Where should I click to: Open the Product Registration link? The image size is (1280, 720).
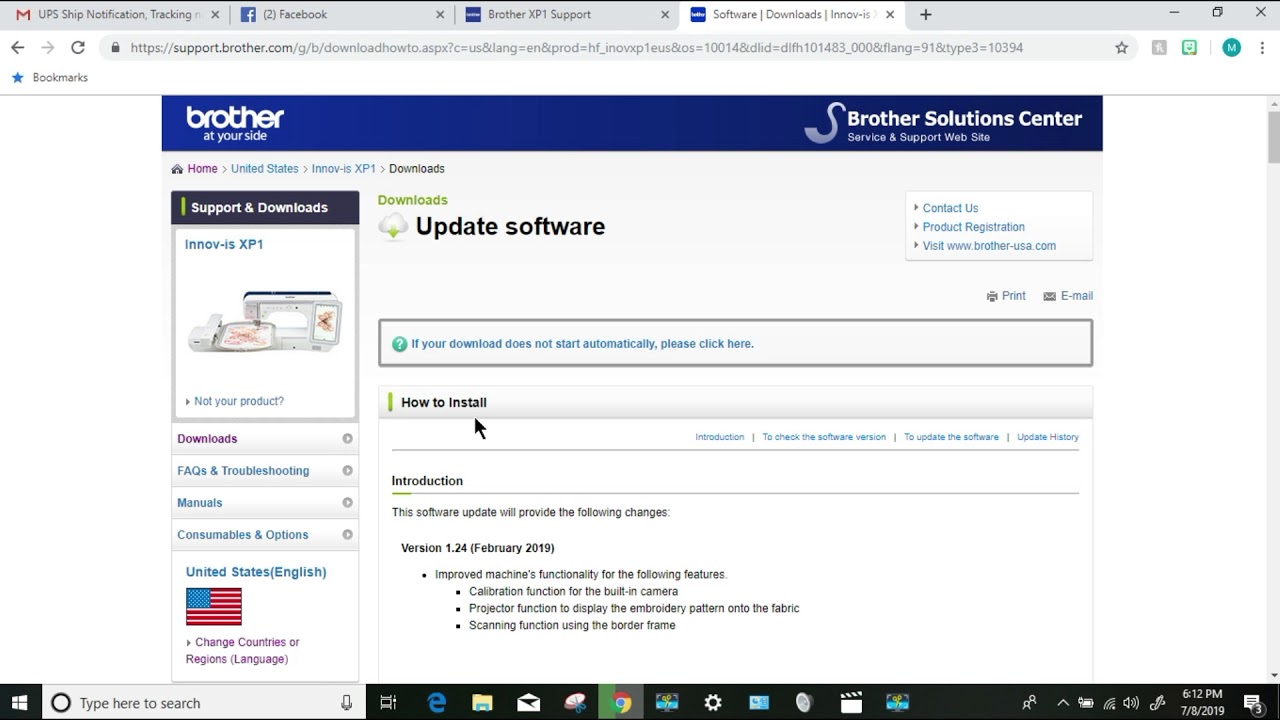point(973,227)
